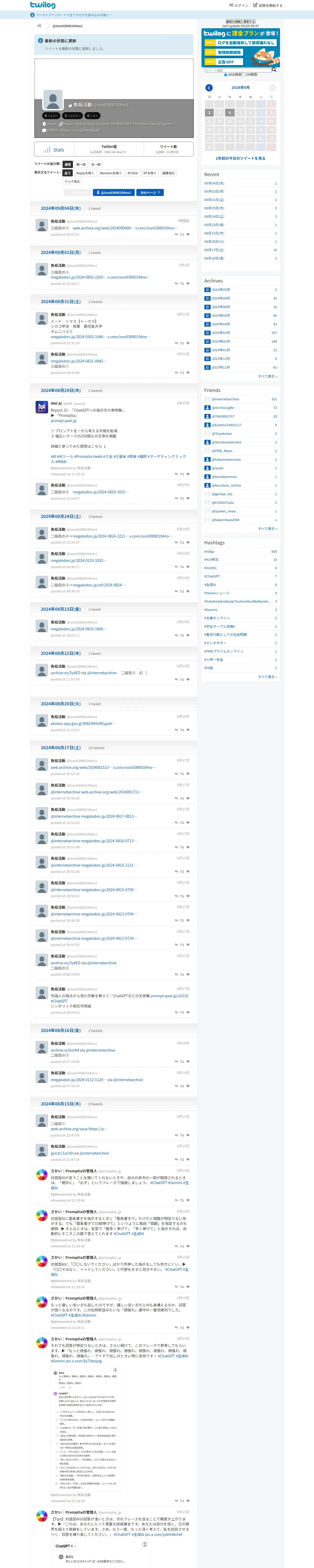
Task: Like the 08月20日 photos.app.goo.gl tweet
Action: (x=188, y=730)
